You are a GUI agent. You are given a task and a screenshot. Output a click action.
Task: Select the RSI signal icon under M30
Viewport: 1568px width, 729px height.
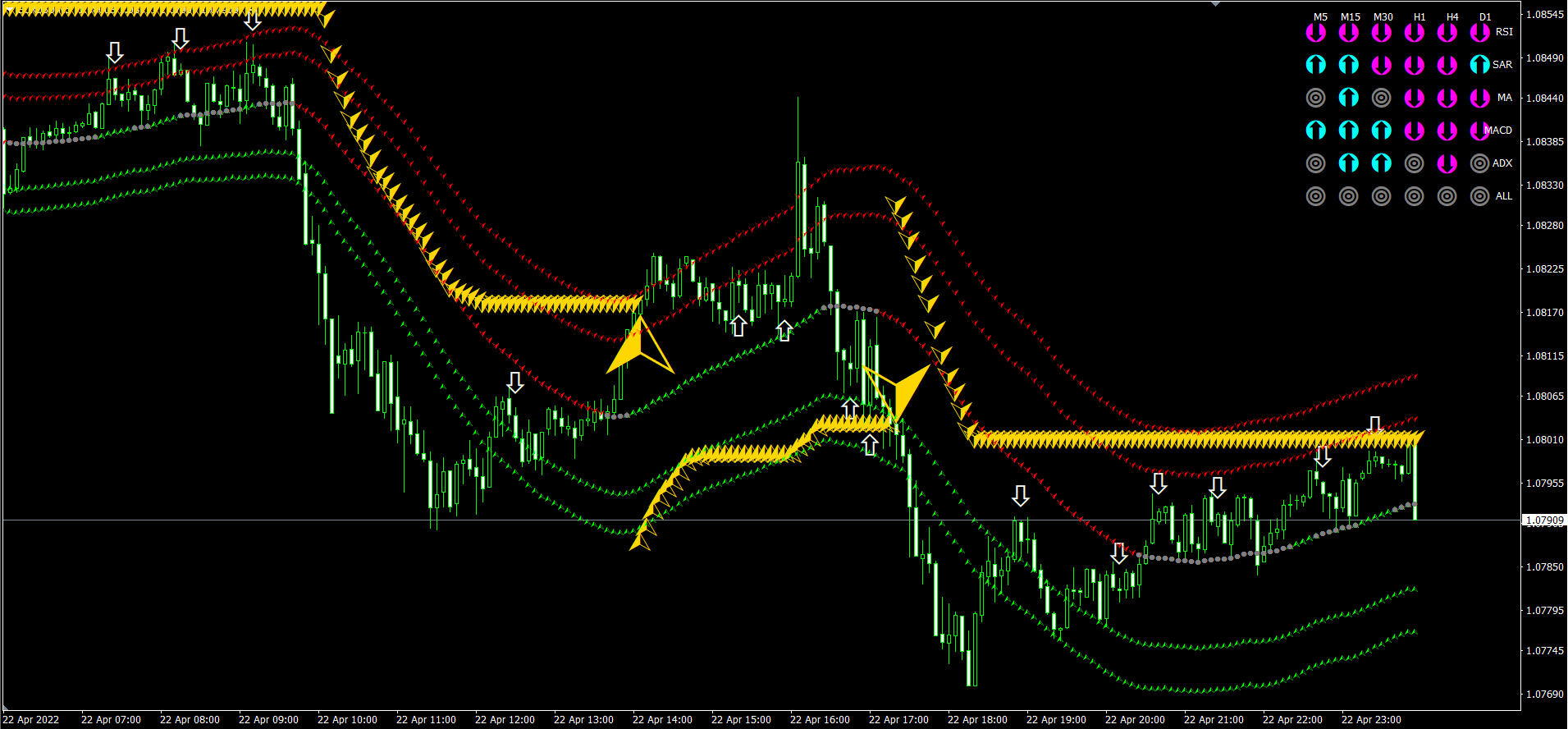(x=1382, y=32)
